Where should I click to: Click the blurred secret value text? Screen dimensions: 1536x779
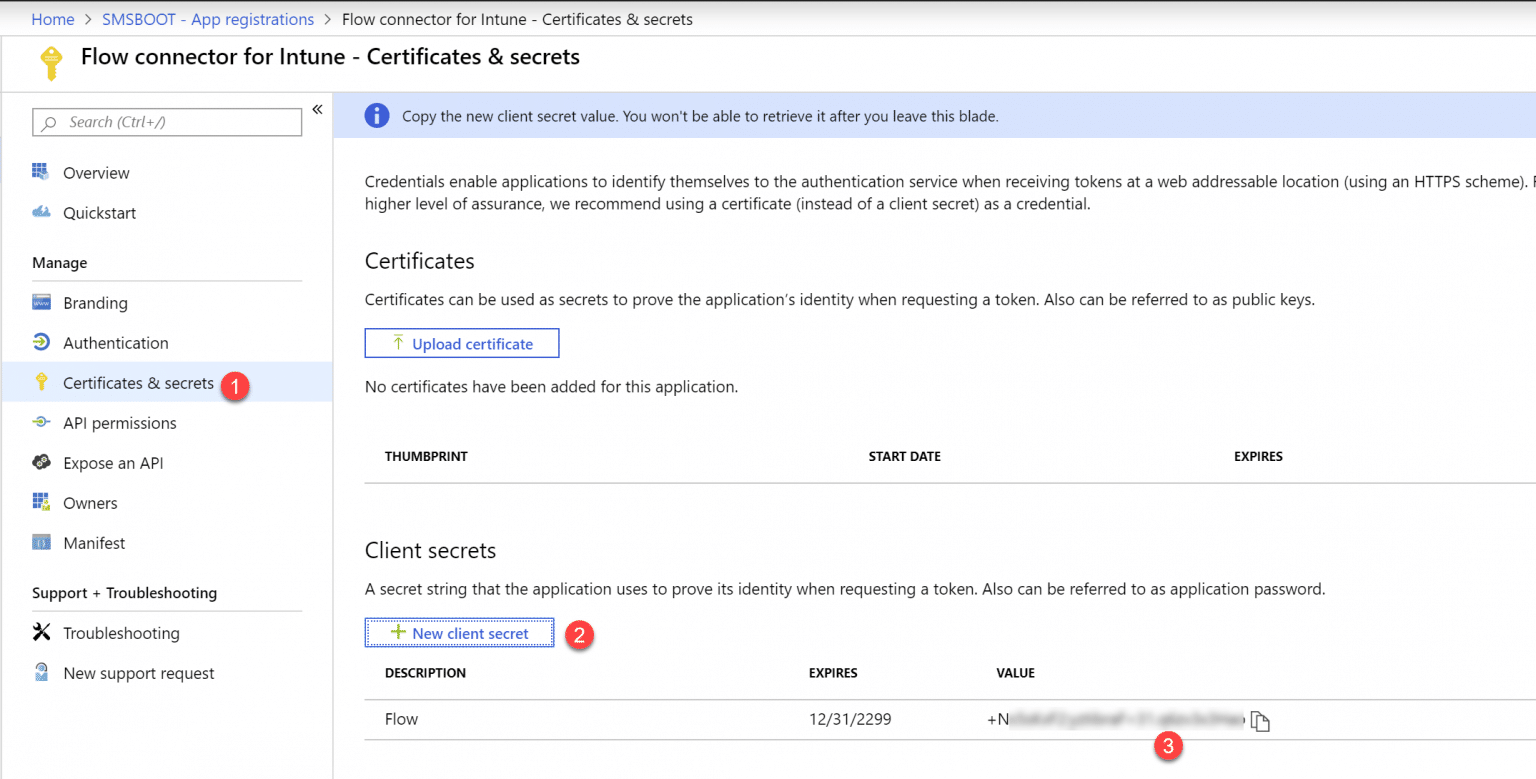[1115, 719]
